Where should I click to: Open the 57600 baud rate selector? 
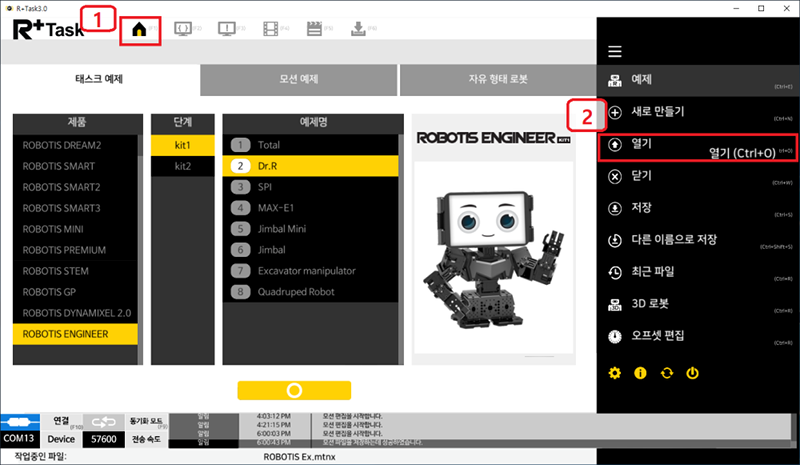[x=104, y=438]
